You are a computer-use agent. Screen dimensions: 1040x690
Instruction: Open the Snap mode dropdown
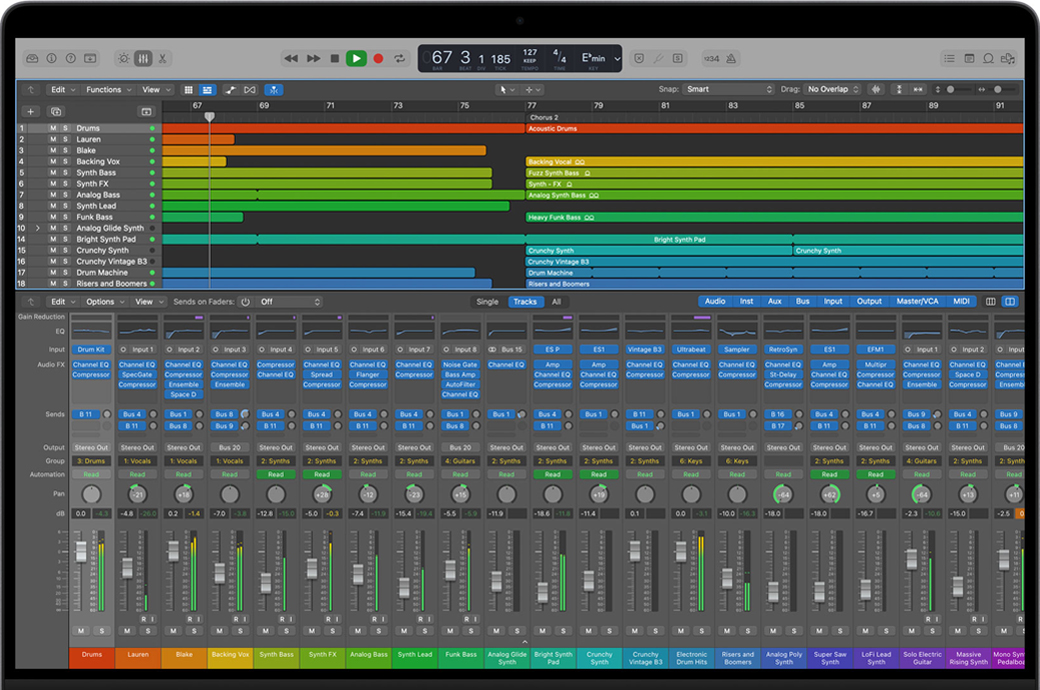(x=730, y=89)
